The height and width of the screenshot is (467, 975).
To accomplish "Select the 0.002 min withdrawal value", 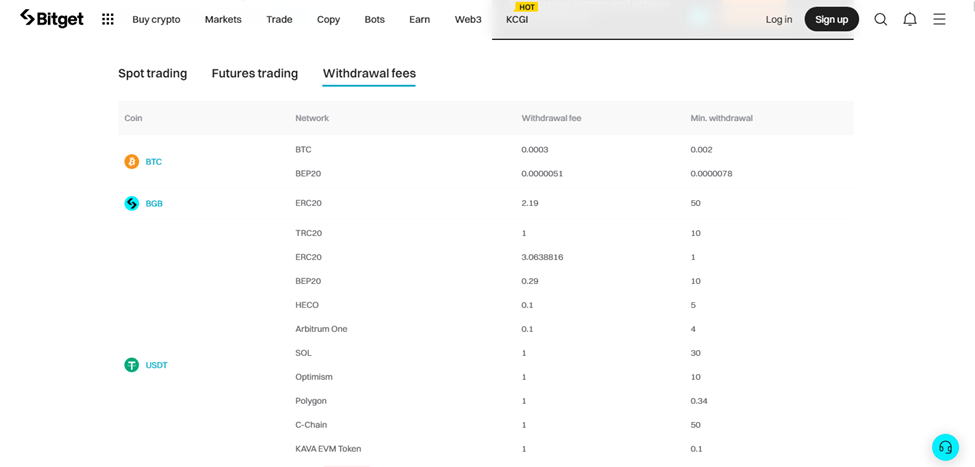I will click(x=701, y=150).
